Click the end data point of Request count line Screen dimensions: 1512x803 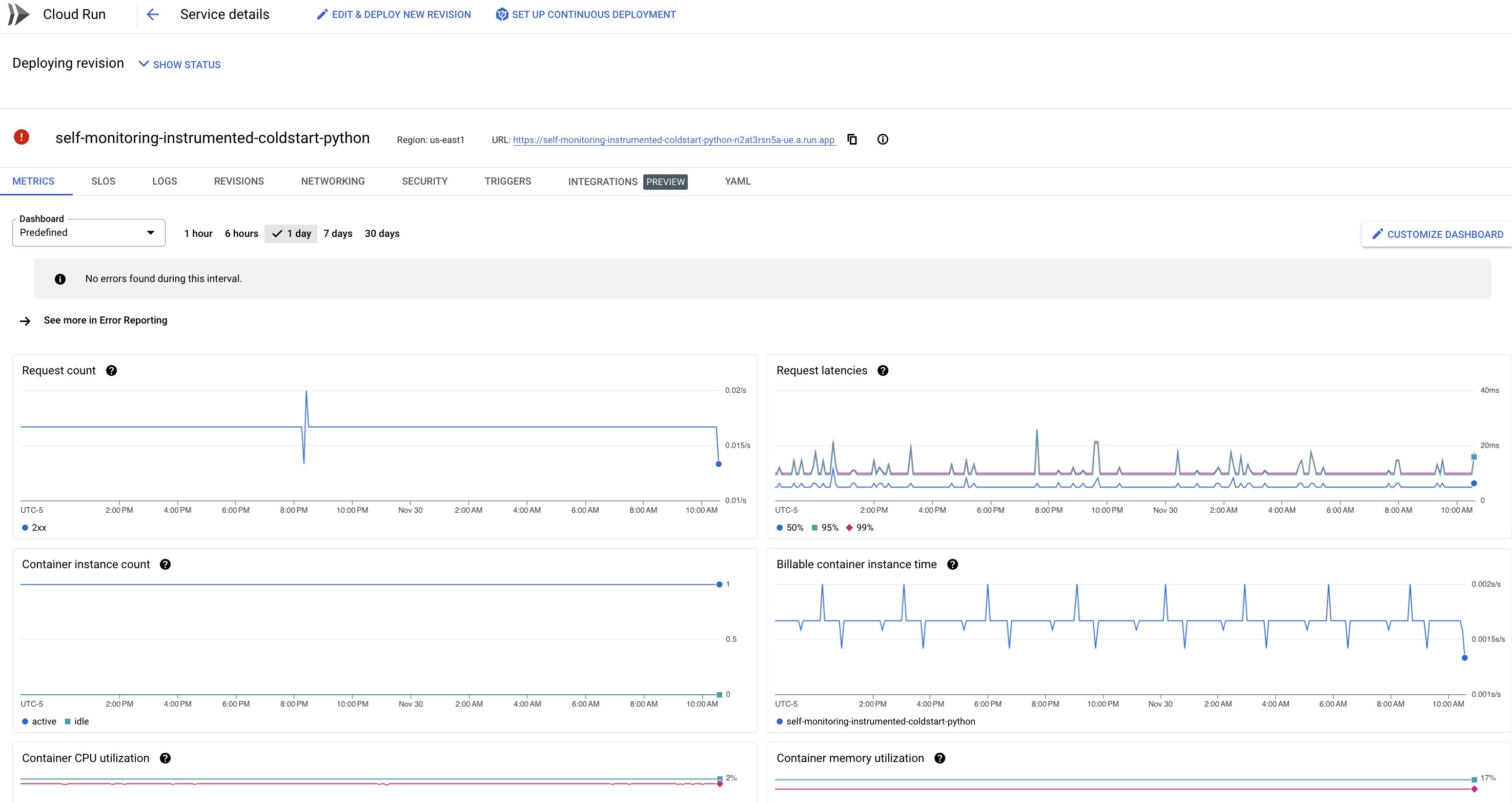pos(719,464)
